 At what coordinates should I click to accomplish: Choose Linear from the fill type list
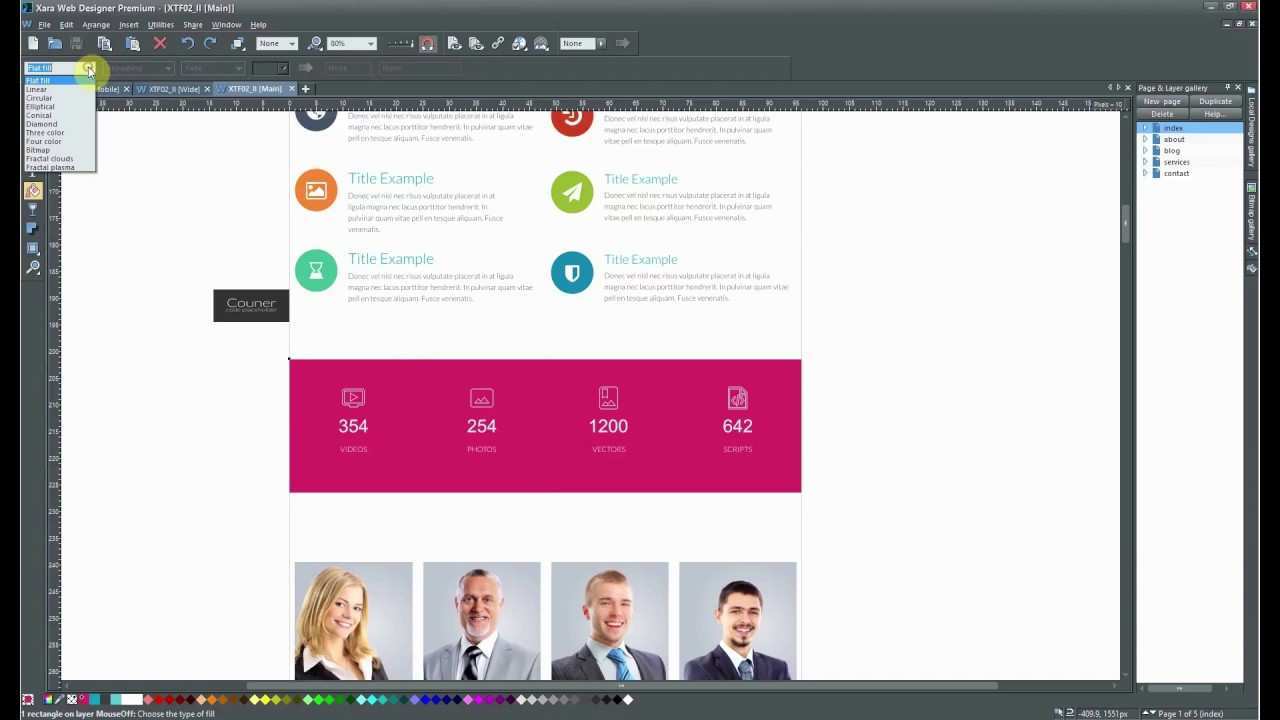37,89
